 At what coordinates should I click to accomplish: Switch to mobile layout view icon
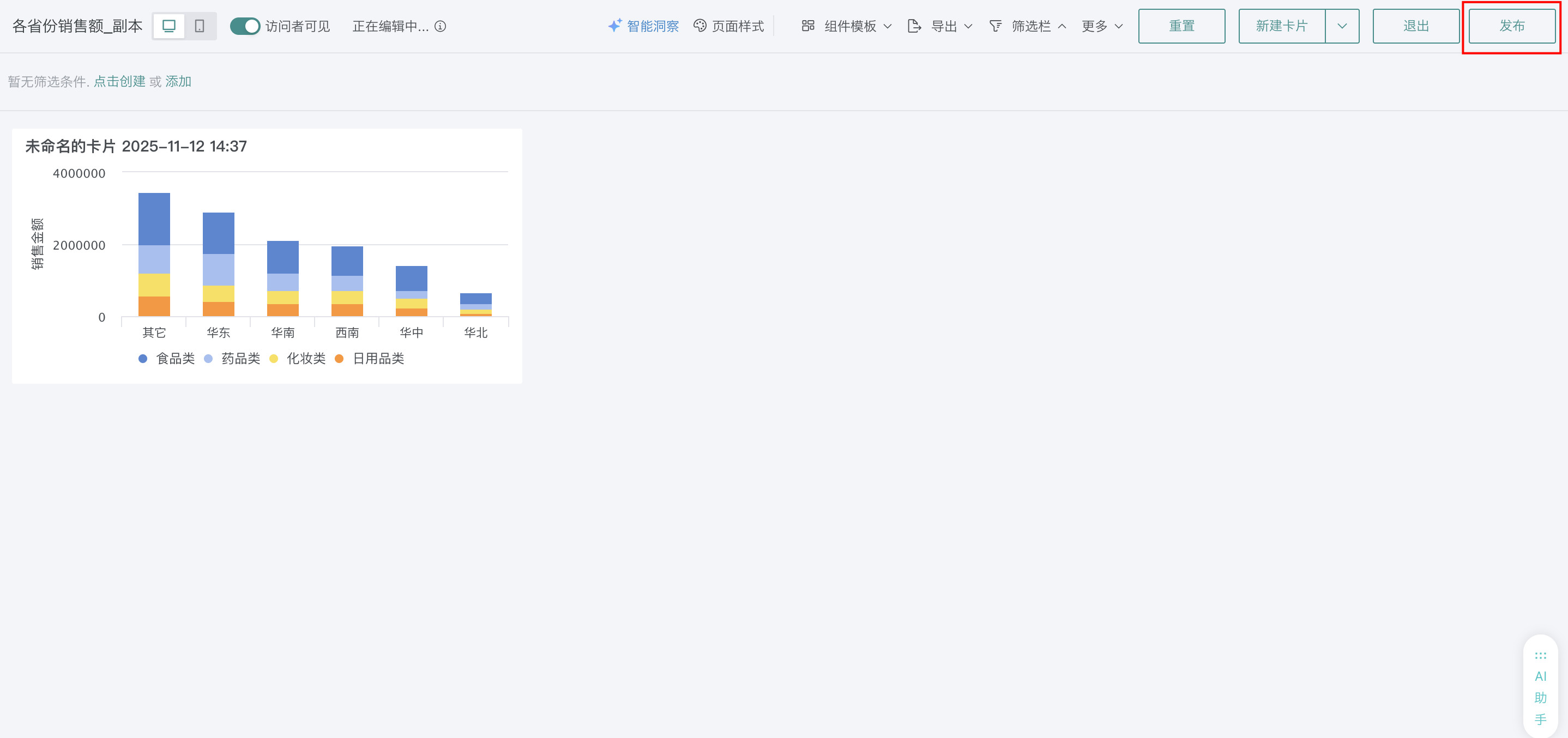(x=200, y=26)
